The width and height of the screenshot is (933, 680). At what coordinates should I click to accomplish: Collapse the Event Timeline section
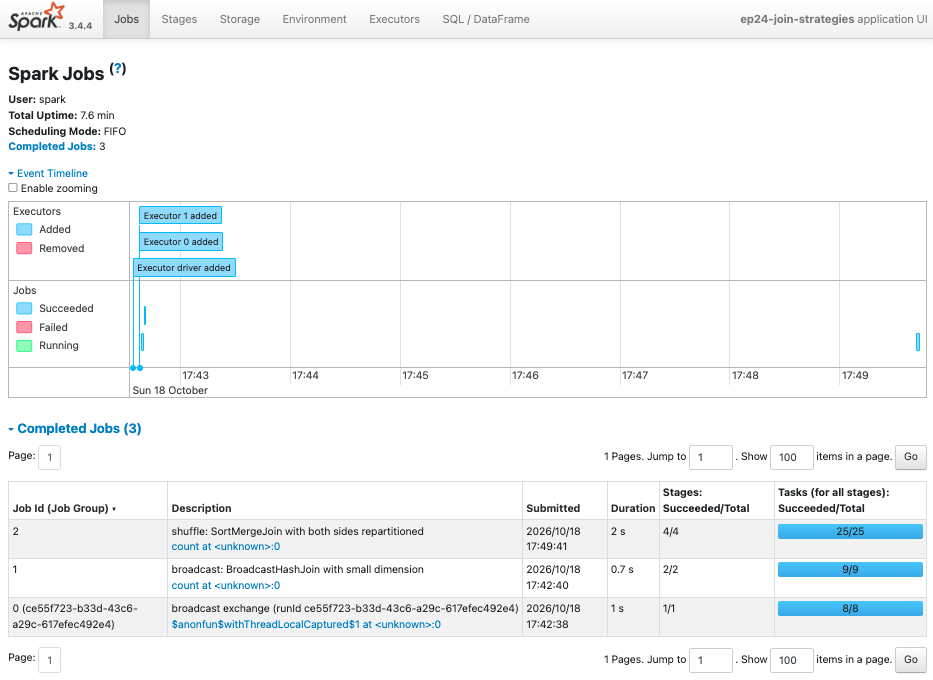pos(48,173)
